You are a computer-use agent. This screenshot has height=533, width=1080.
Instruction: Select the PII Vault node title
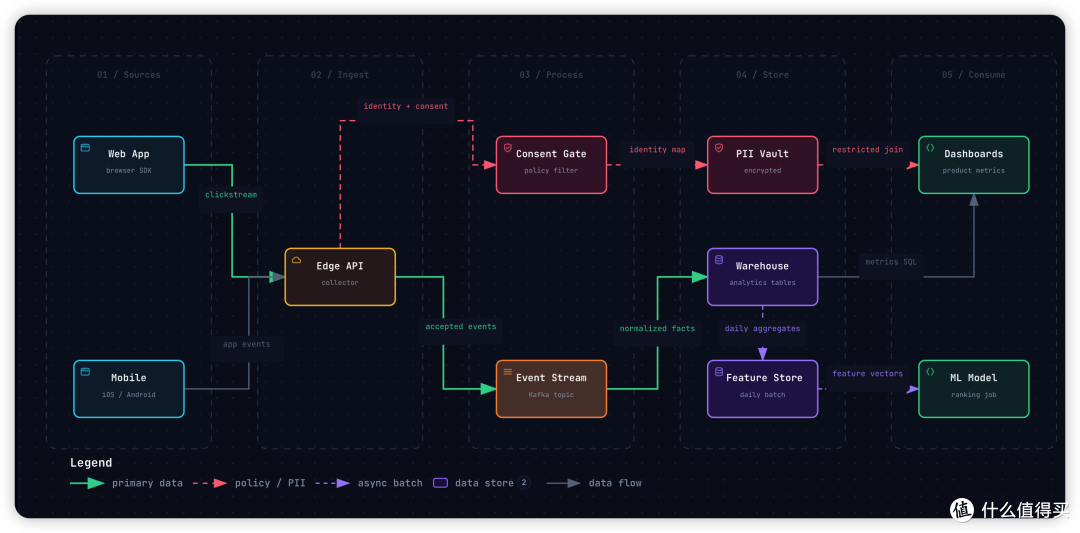tap(762, 154)
